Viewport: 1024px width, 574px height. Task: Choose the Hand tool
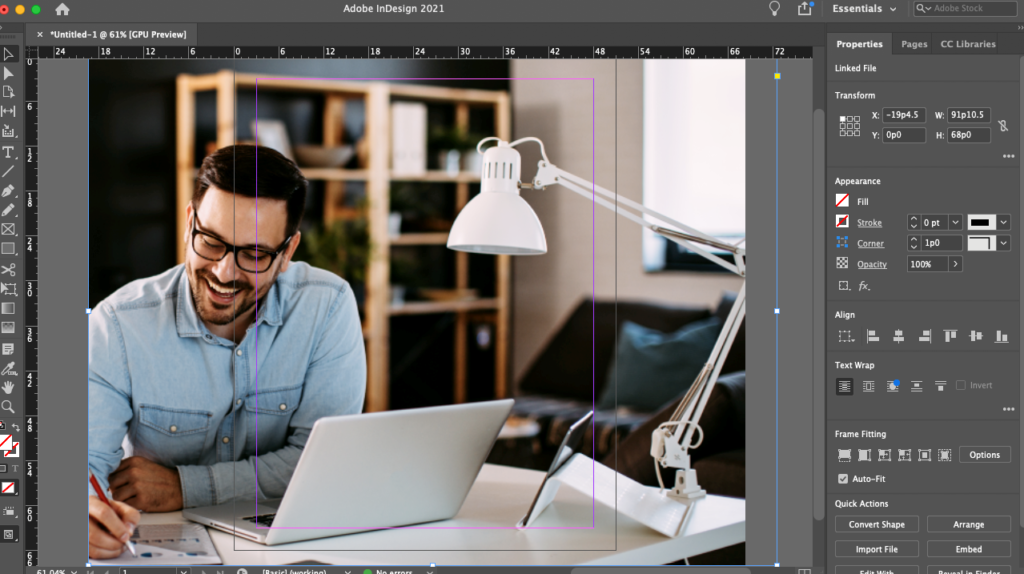[8, 387]
